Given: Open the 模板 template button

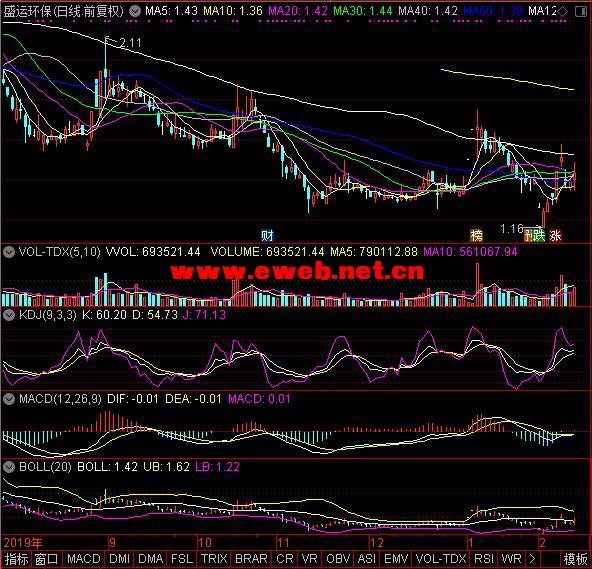Looking at the screenshot, I should pos(575,559).
